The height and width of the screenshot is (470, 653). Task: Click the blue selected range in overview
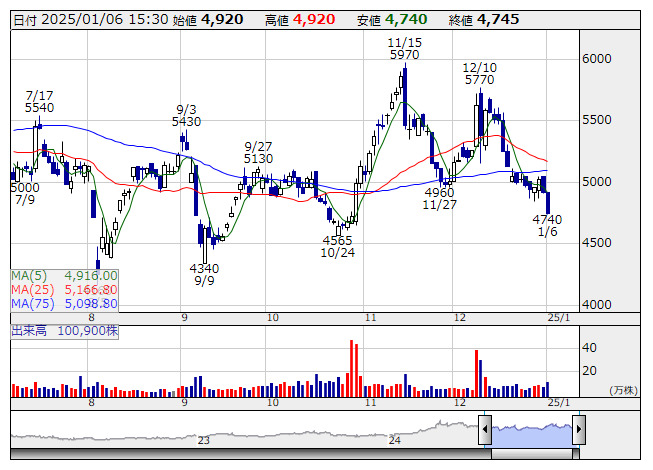(532, 435)
